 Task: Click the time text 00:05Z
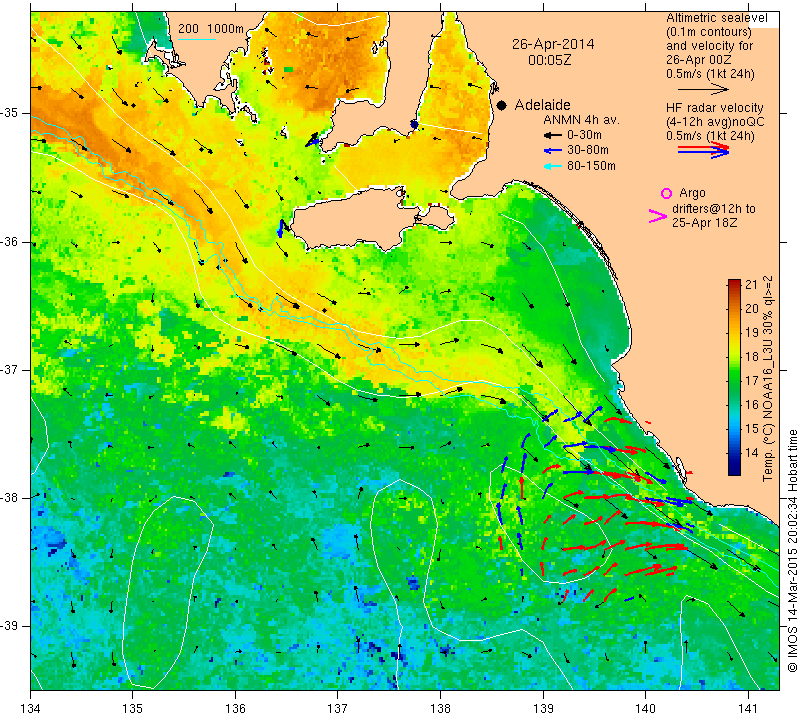[x=550, y=60]
